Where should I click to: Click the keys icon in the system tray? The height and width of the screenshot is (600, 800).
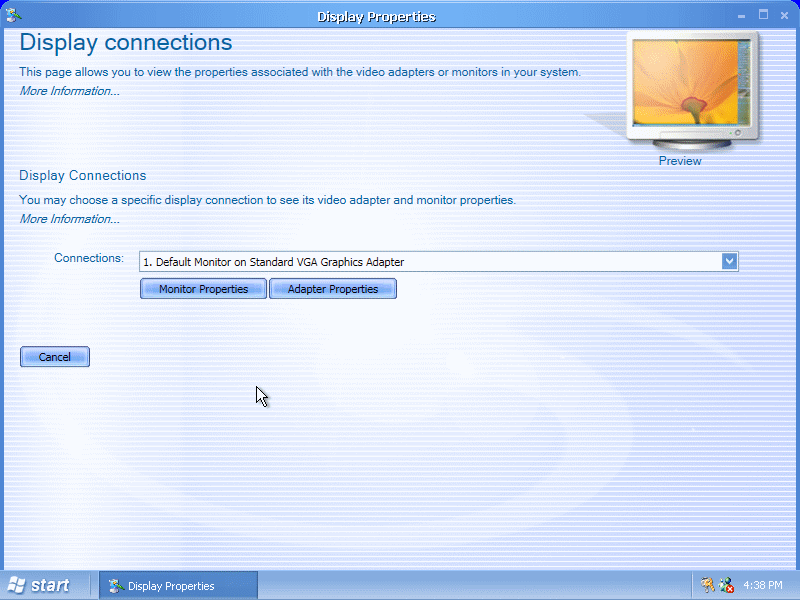pyautogui.click(x=707, y=585)
